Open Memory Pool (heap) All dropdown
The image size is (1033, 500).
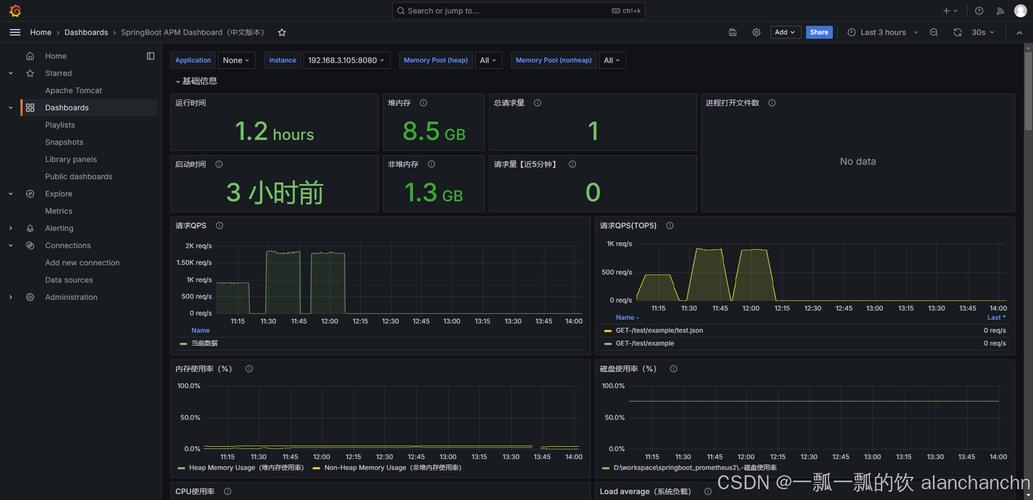pyautogui.click(x=488, y=60)
